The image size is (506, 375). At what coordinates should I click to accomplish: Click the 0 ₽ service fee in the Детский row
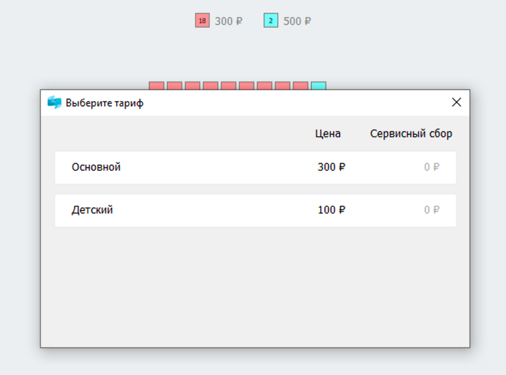click(432, 210)
